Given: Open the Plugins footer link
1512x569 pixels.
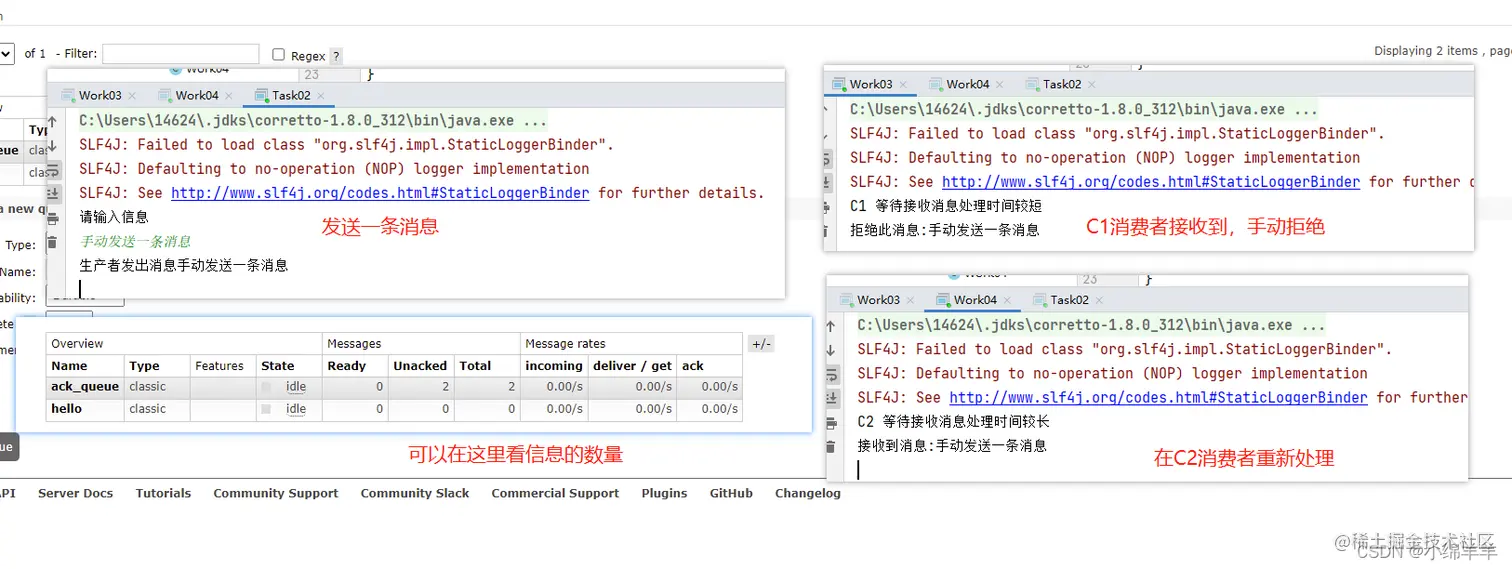Looking at the screenshot, I should coord(665,494).
